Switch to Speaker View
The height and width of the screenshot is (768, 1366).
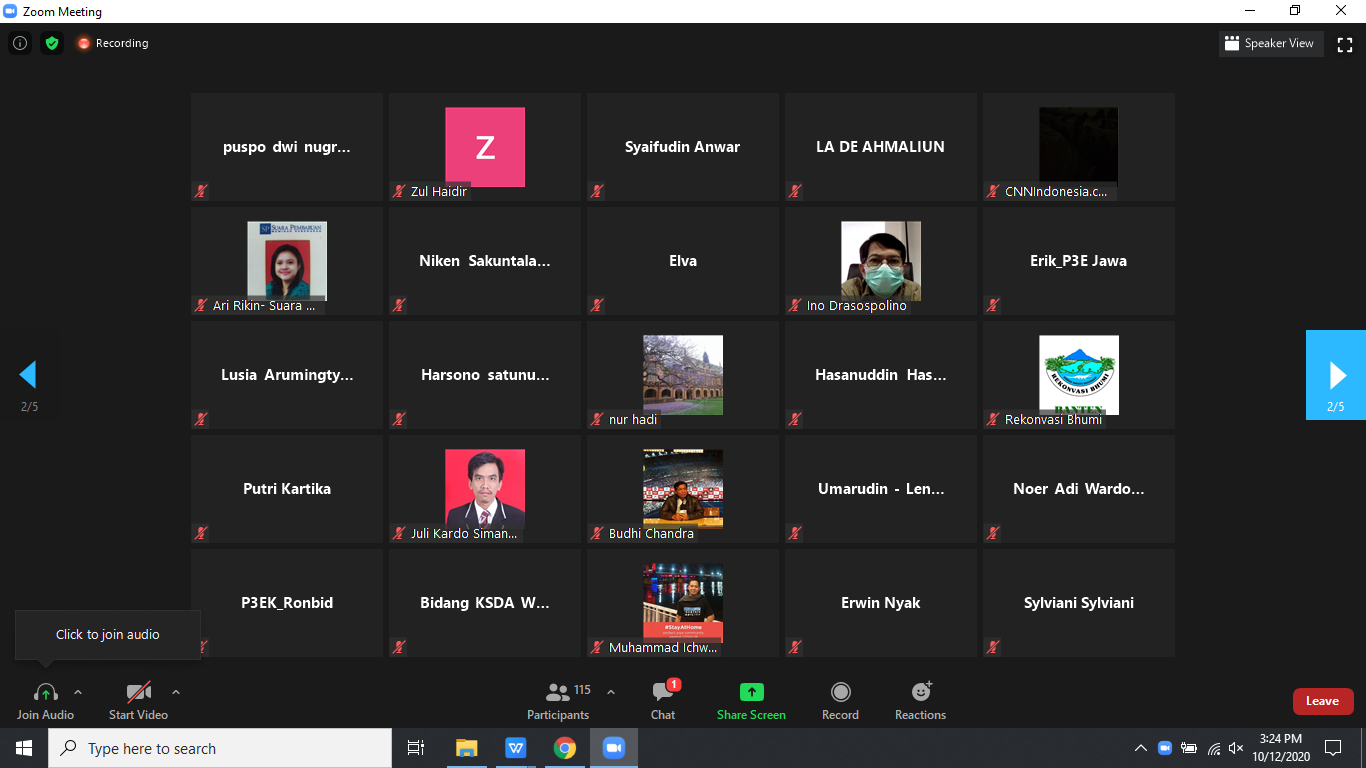1270,44
